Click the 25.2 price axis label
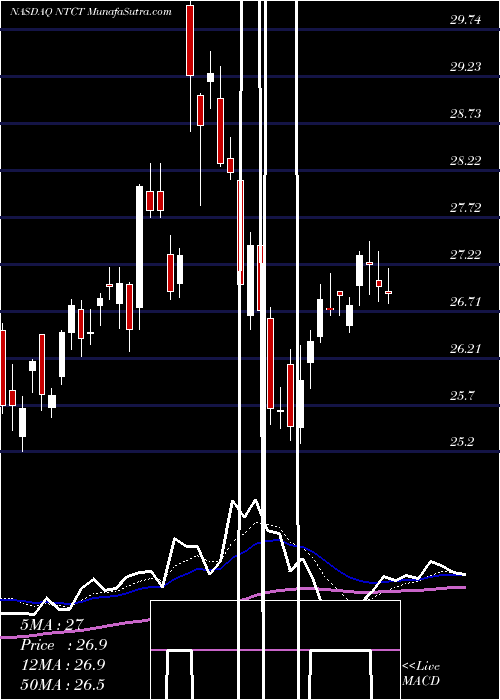Viewport: 500px width, 700px height. (x=462, y=442)
